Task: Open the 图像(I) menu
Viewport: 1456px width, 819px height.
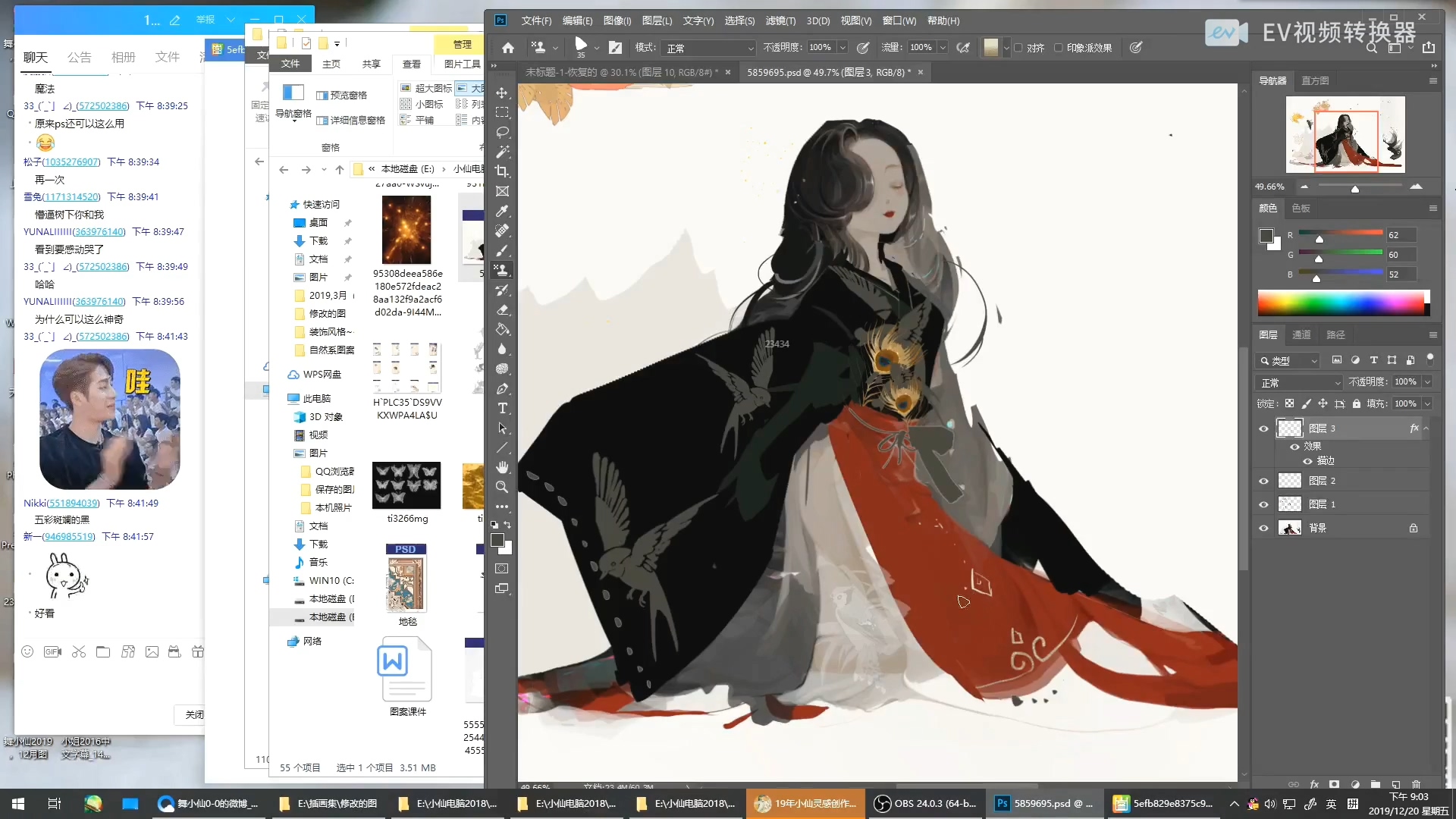Action: 617,20
